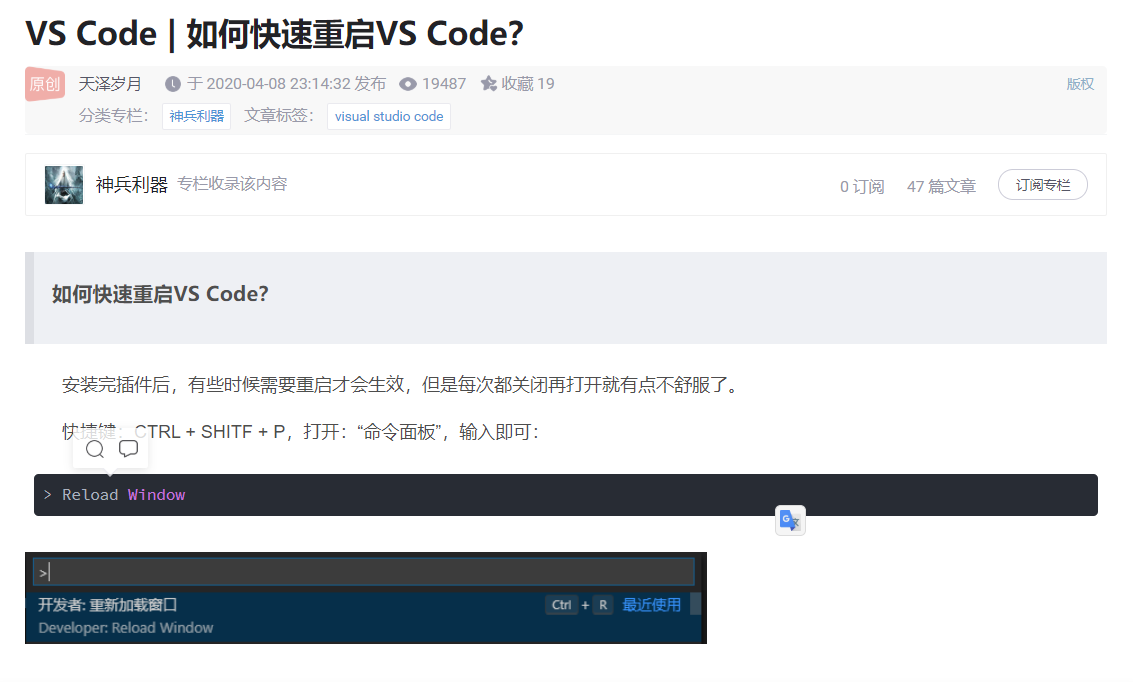1133x682 pixels.
Task: Click the Reload Window code block
Action: (566, 495)
